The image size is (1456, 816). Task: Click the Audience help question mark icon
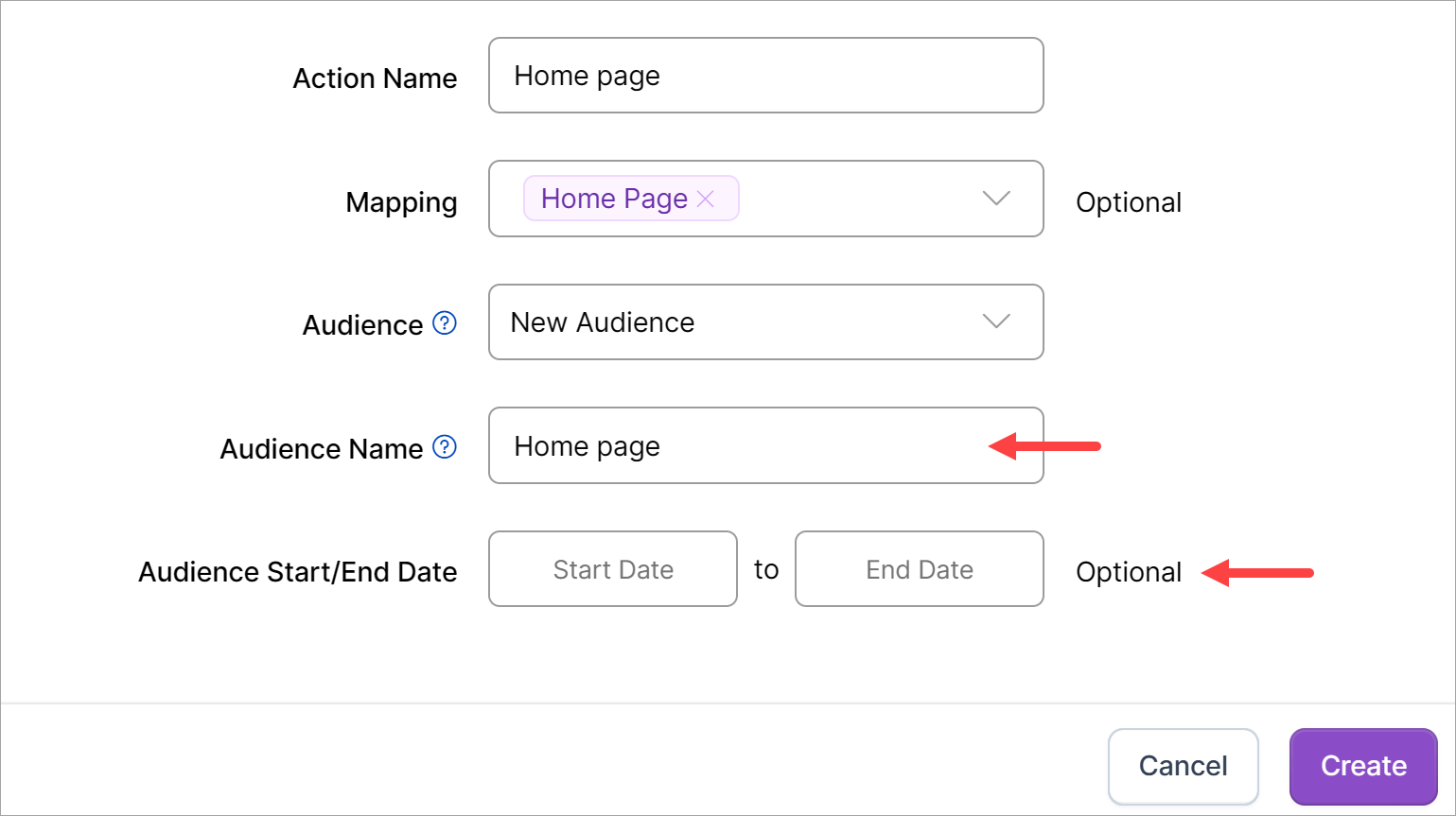coord(445,323)
